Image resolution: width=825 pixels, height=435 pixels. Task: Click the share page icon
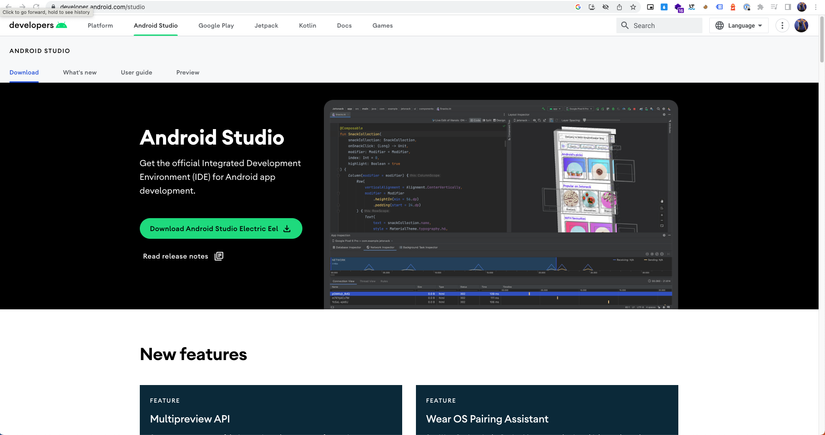(619, 7)
